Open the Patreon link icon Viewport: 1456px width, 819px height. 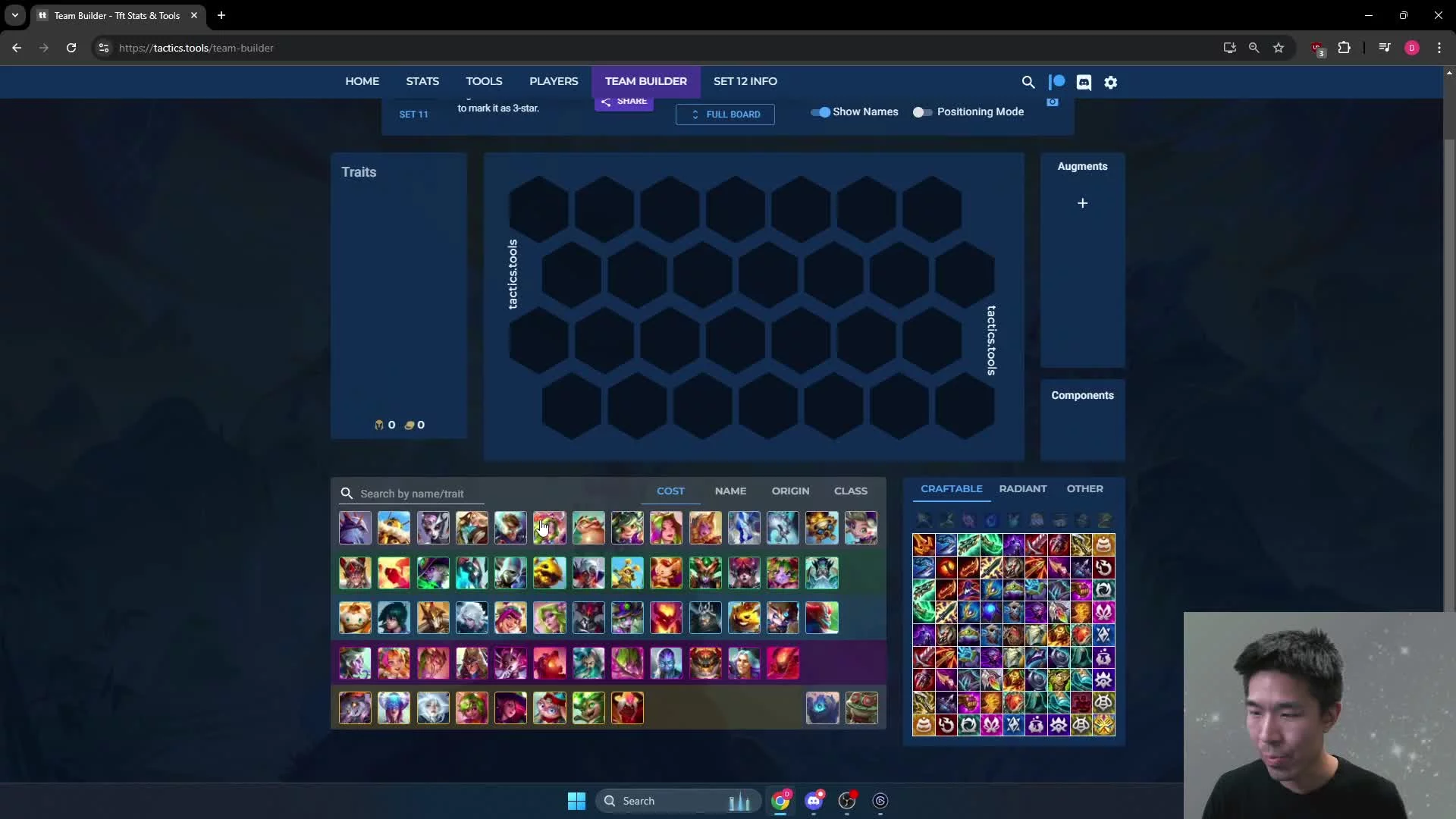1056,82
